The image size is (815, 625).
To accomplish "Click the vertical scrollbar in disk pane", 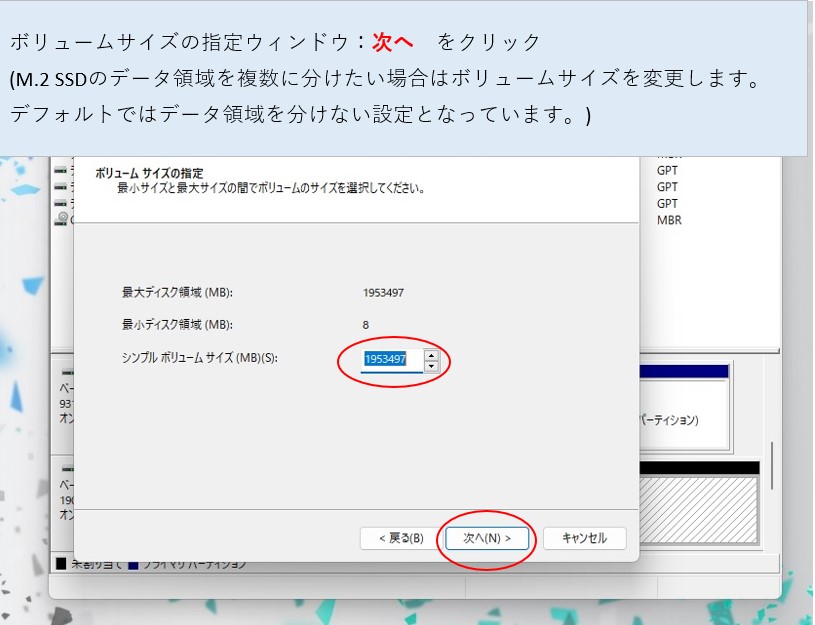I will click(x=772, y=466).
